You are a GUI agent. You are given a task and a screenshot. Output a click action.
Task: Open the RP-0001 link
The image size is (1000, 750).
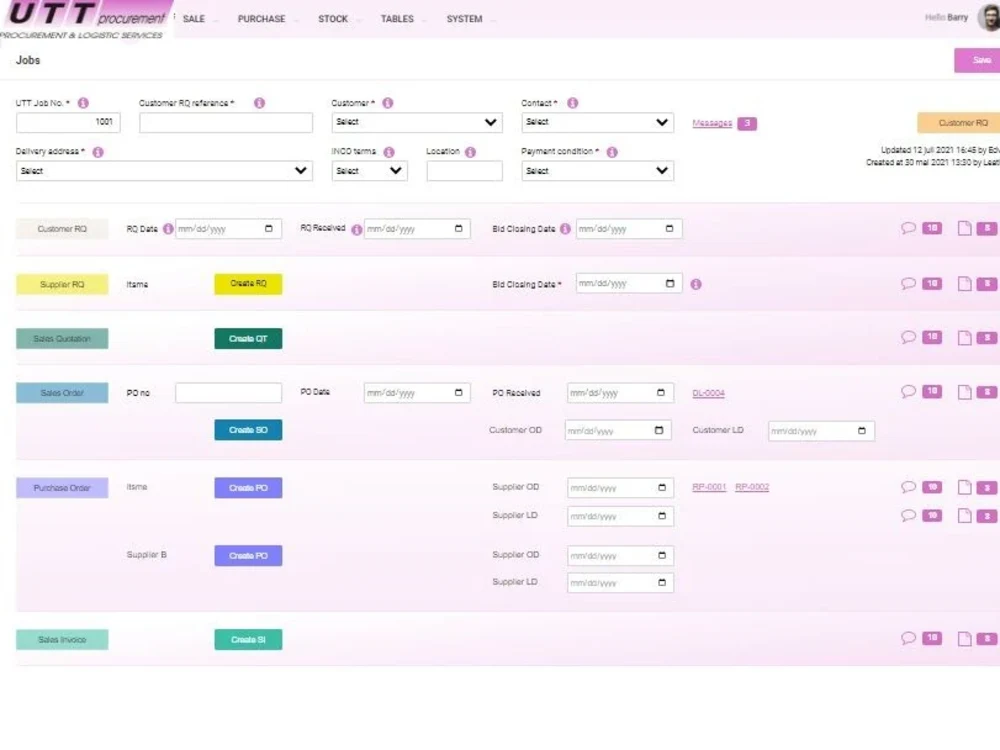click(709, 487)
